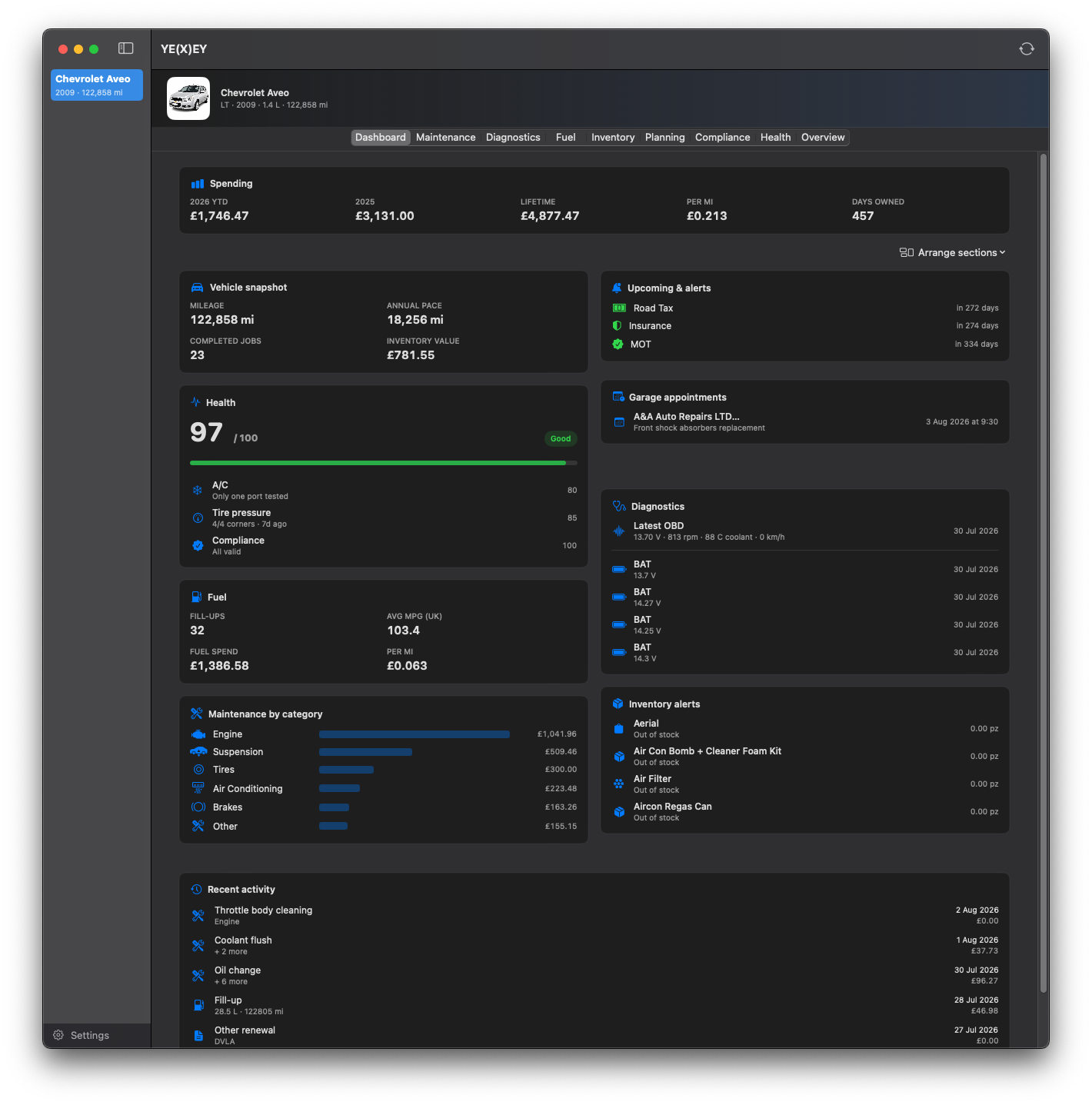Viewport: 1092px width, 1105px height.
Task: Click the sync refresh icon
Action: coord(1027,48)
